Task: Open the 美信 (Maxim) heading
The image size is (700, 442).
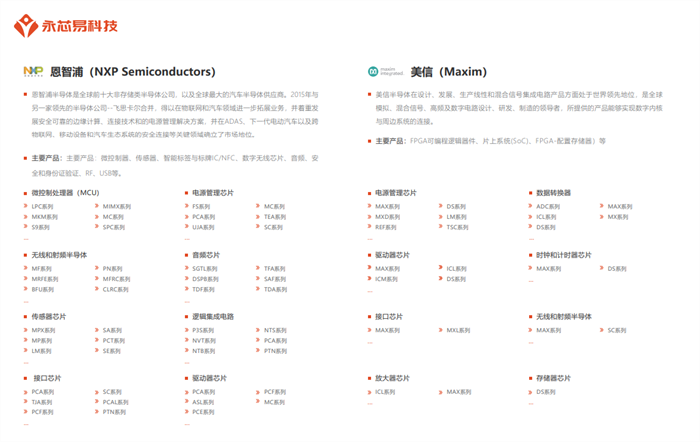Action: pyautogui.click(x=448, y=72)
